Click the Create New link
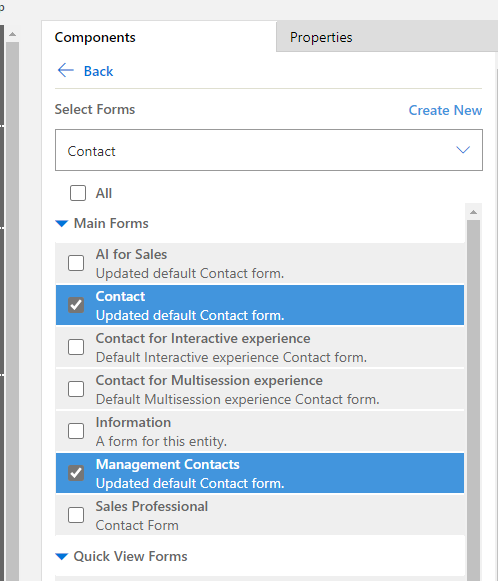 (445, 110)
